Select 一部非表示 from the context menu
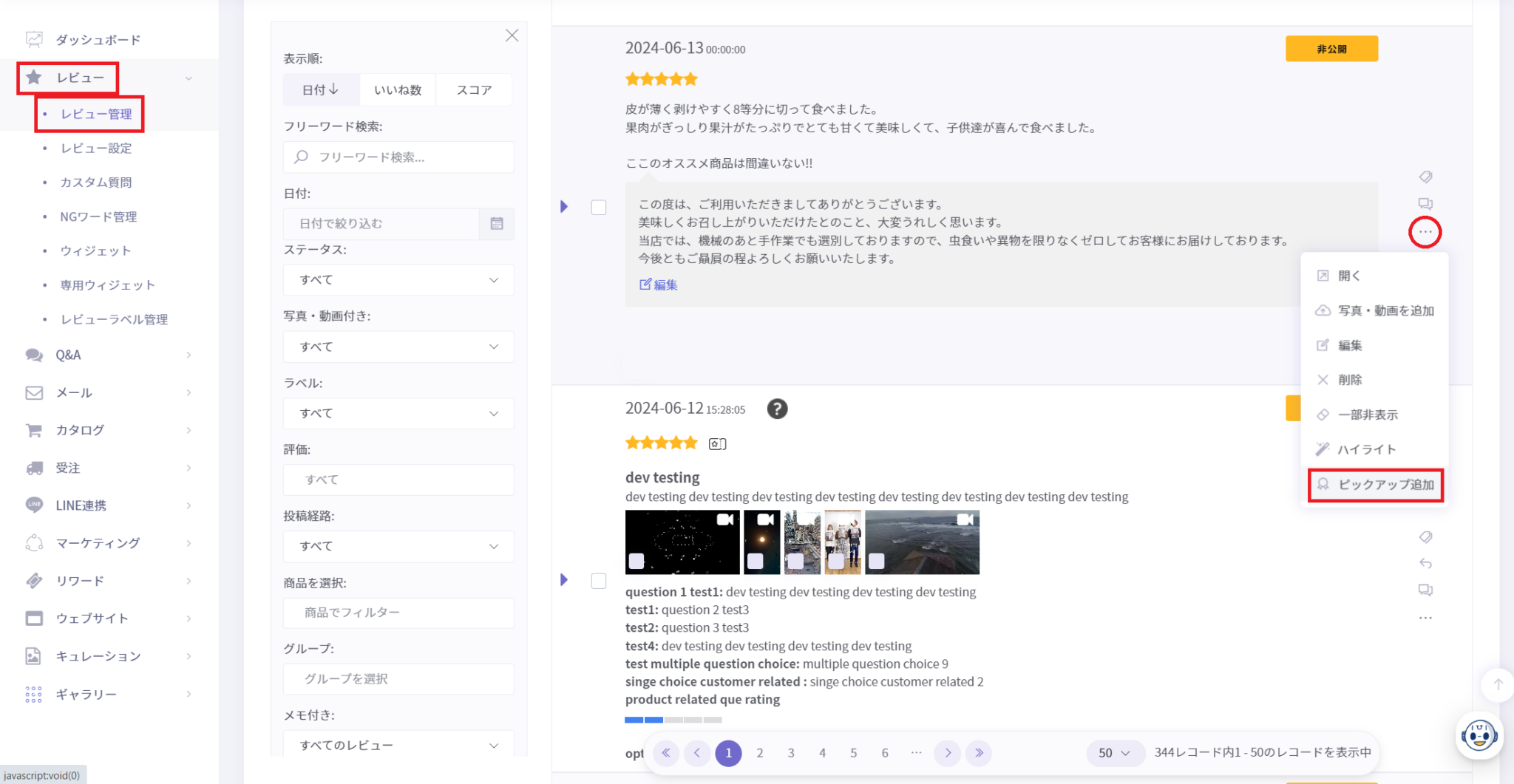Viewport: 1514px width, 784px height. pos(1375,415)
